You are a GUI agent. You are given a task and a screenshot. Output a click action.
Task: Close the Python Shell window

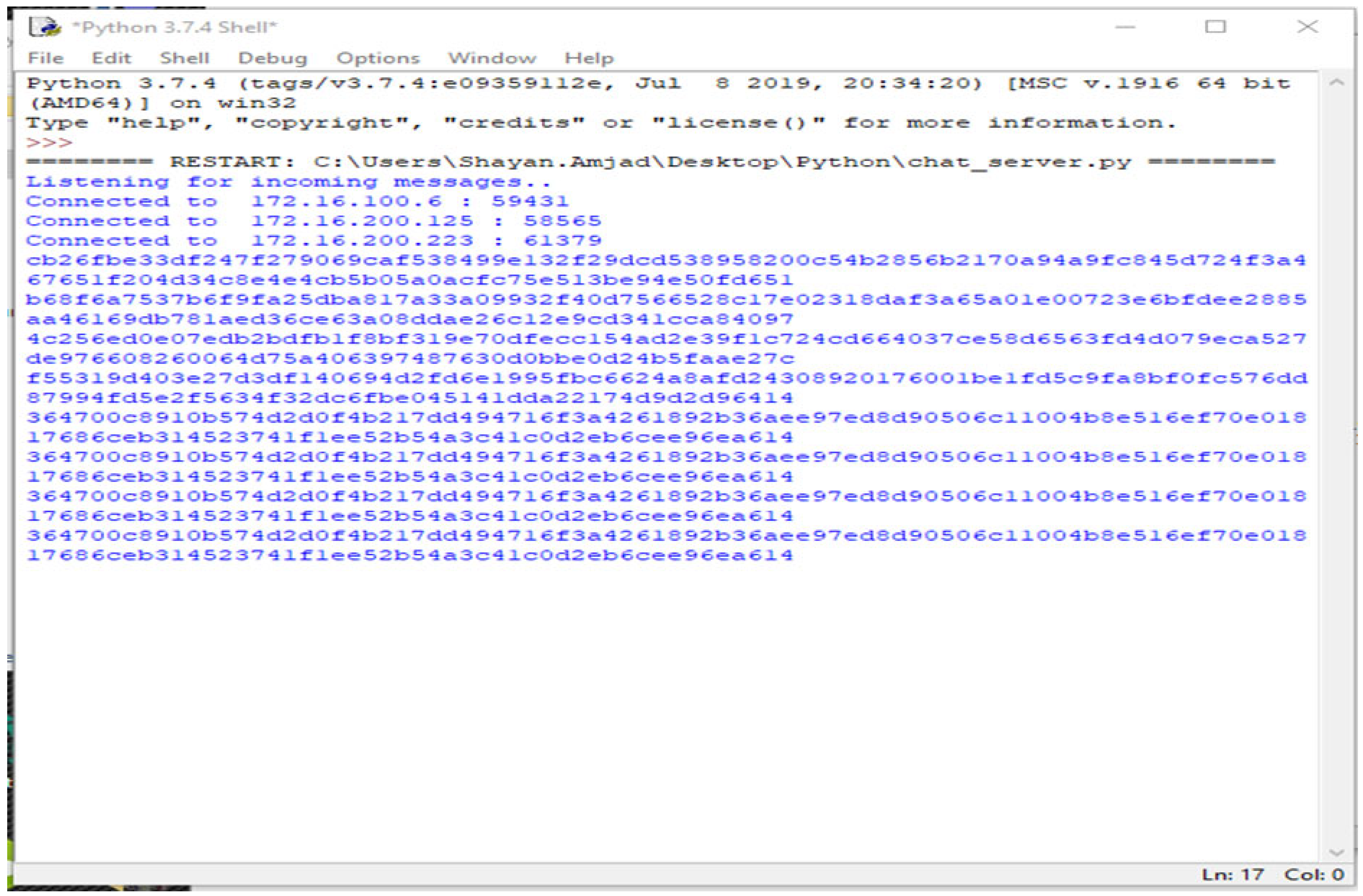[x=1308, y=27]
